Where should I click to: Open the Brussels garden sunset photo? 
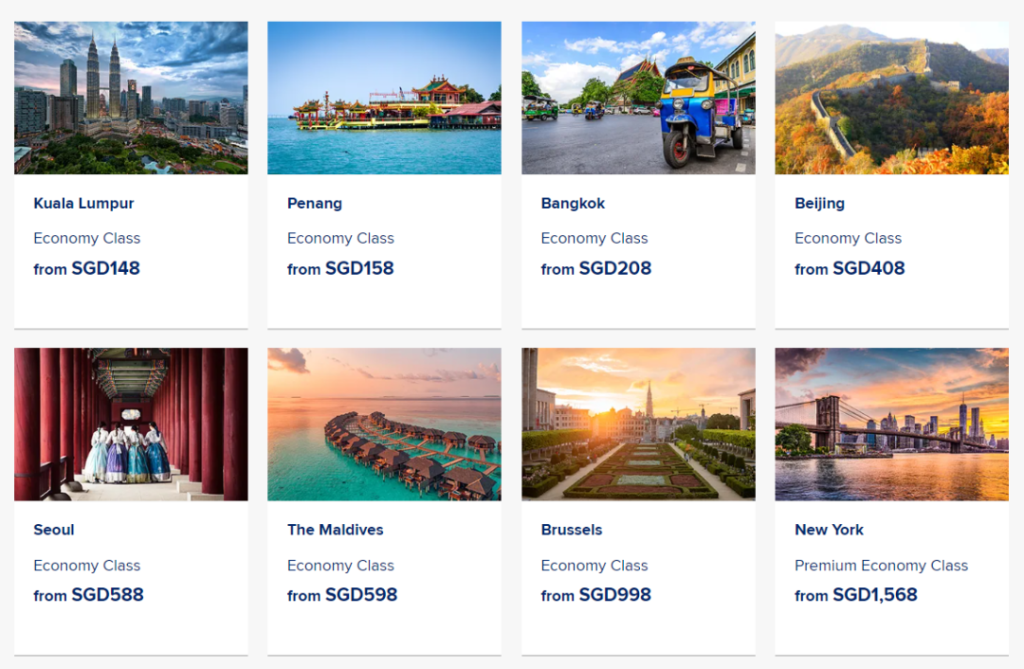coord(638,424)
